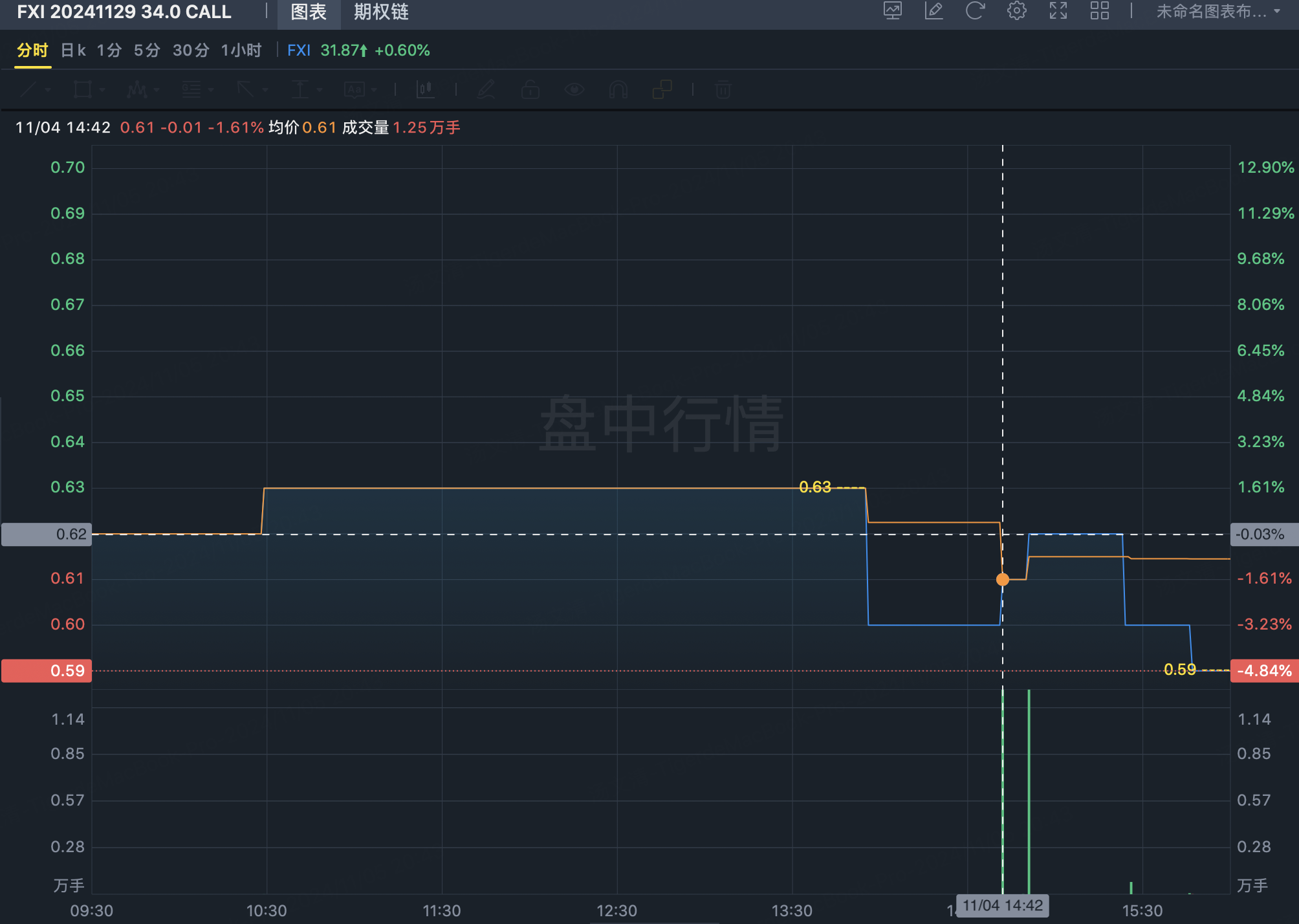The height and width of the screenshot is (924, 1299).
Task: Click the chart monitor icon in top bar
Action: point(893,11)
